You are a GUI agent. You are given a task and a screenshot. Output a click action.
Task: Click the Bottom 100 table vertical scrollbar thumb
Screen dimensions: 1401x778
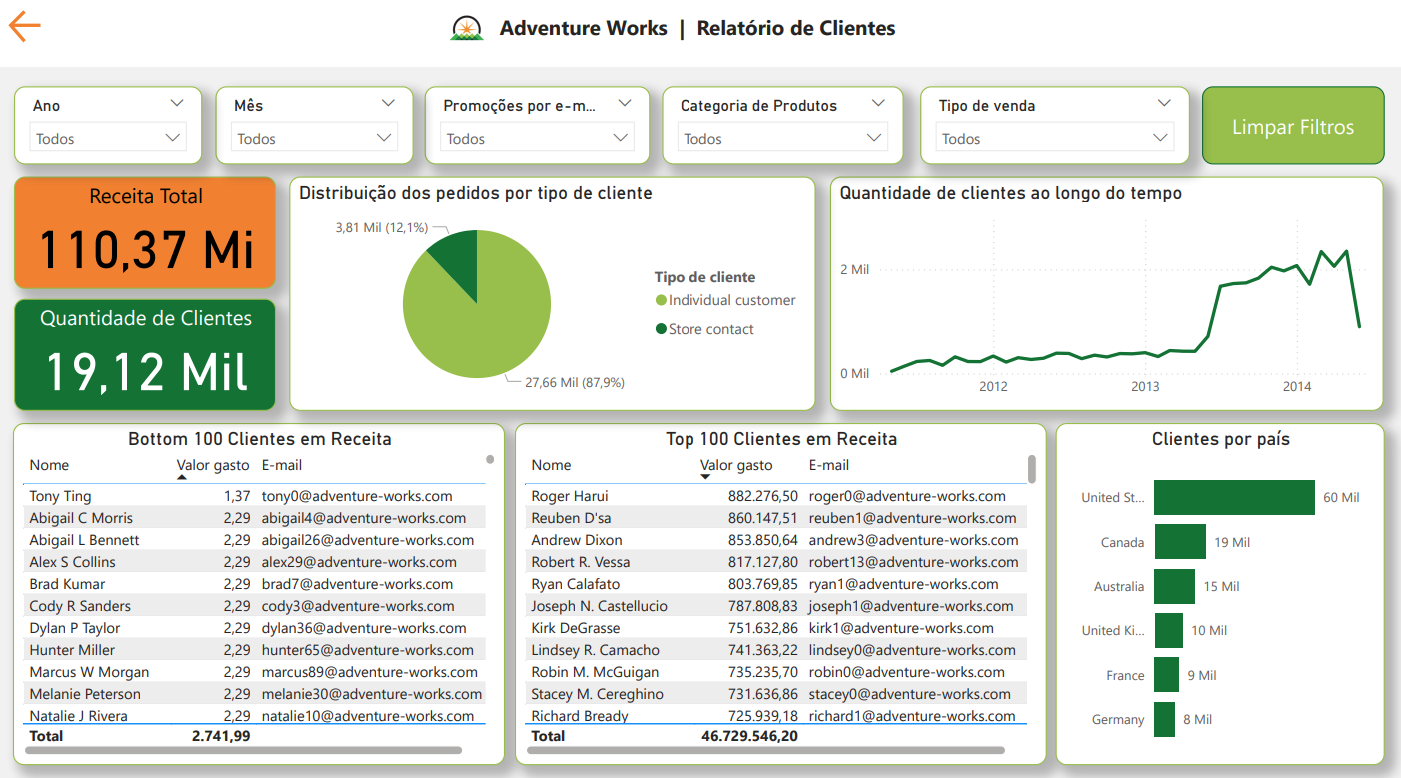490,460
